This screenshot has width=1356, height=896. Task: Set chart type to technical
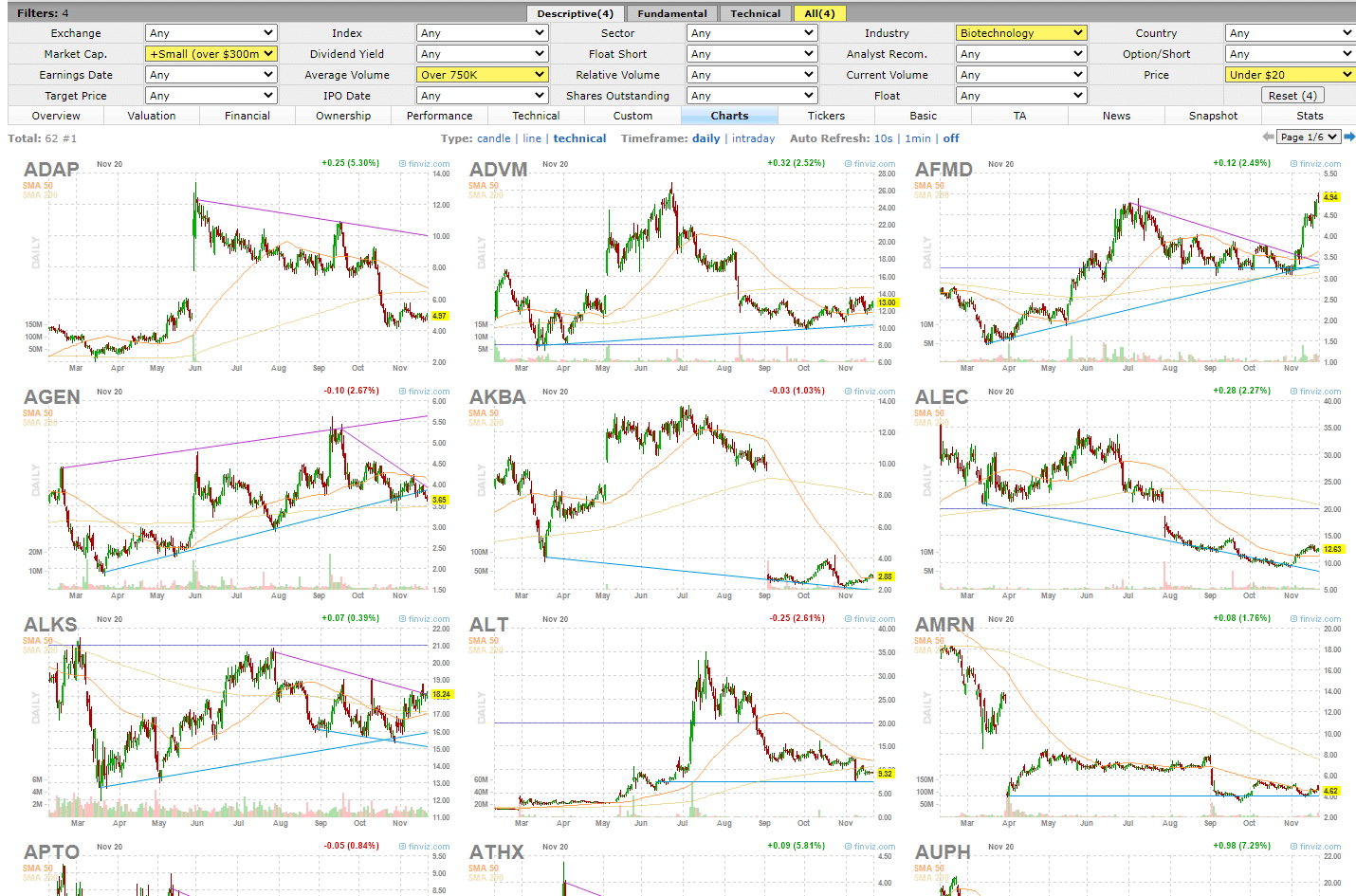click(x=579, y=138)
